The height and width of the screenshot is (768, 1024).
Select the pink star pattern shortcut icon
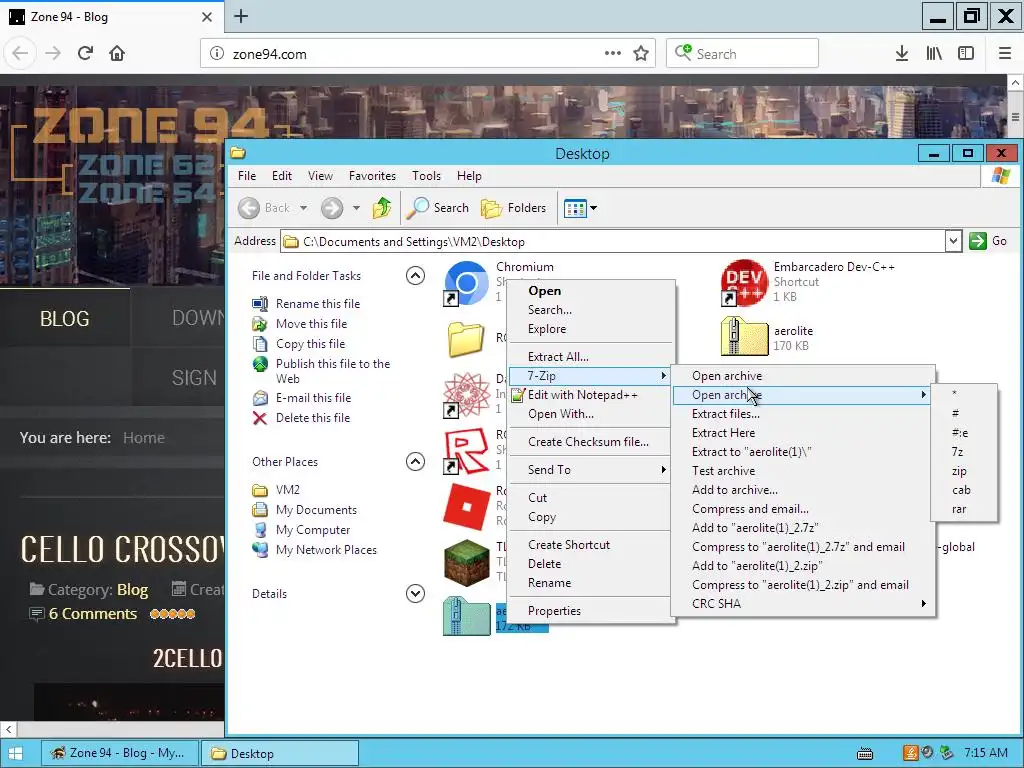[x=466, y=394]
